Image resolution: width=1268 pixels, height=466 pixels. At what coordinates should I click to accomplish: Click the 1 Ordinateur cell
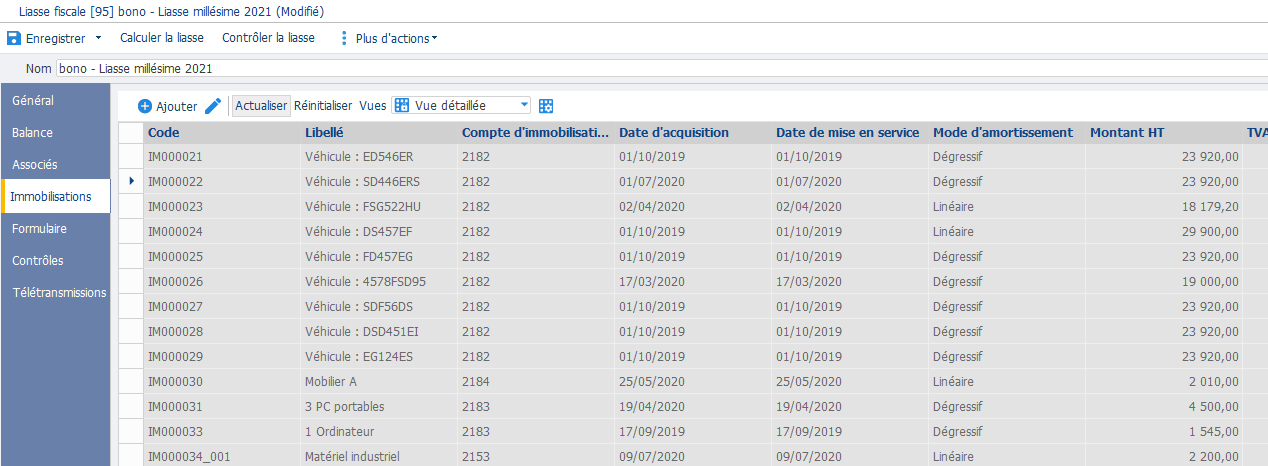coord(379,431)
